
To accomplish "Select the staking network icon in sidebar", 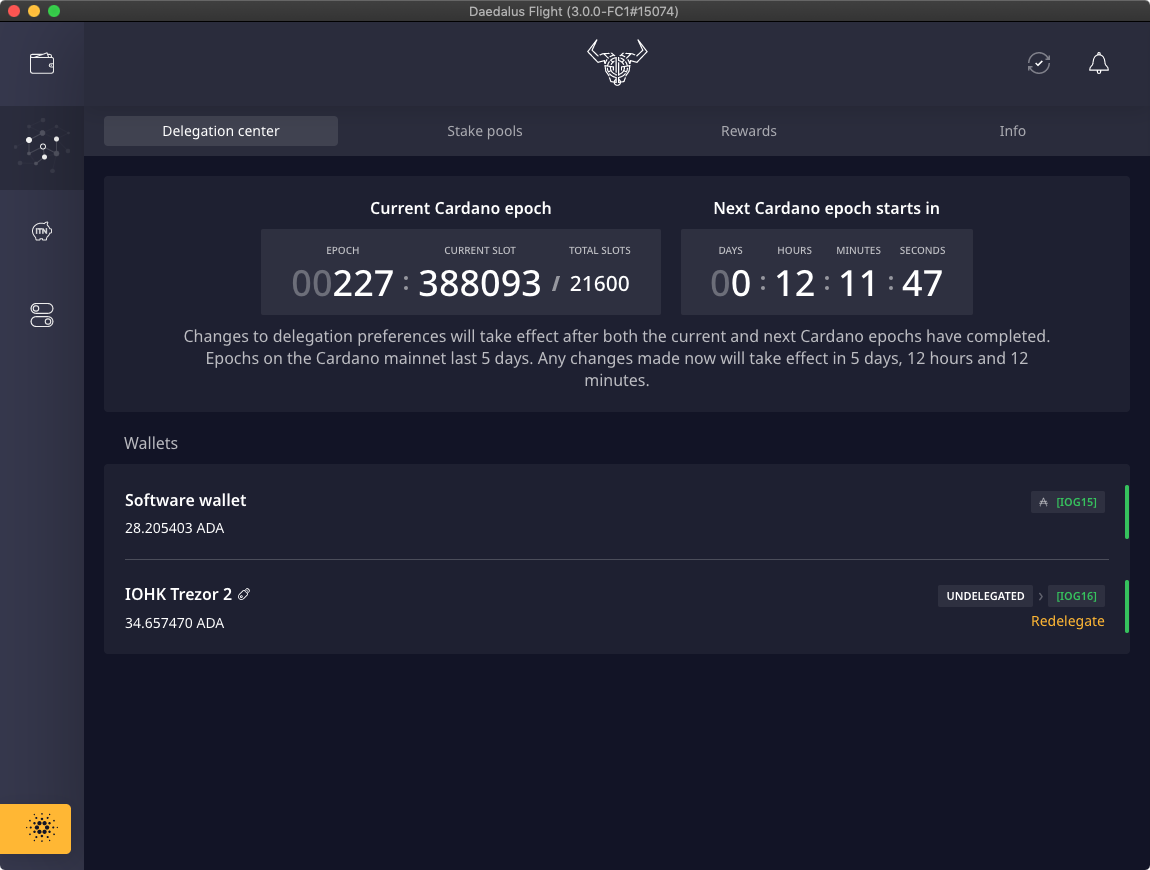I will tap(42, 147).
